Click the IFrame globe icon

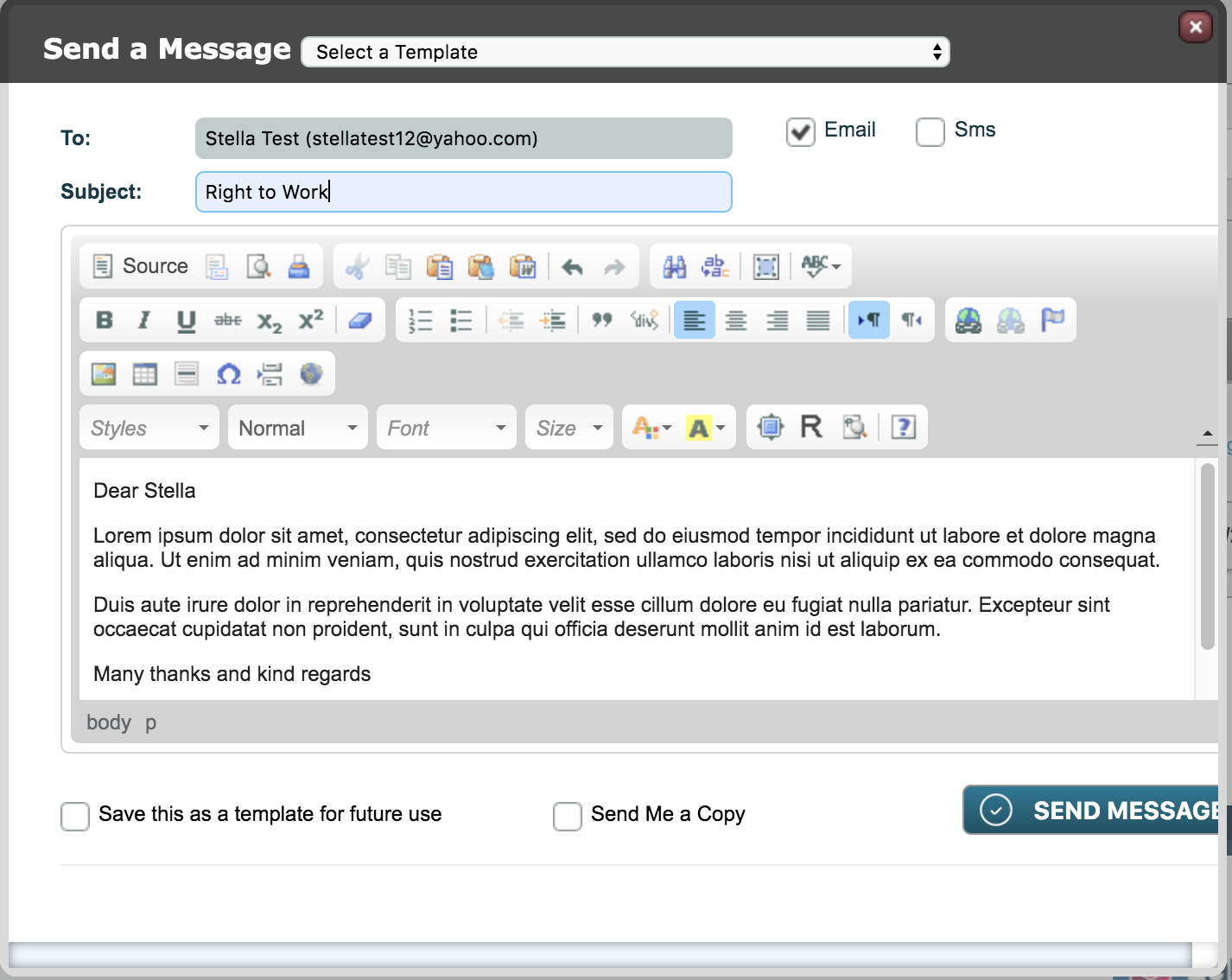[x=311, y=373]
